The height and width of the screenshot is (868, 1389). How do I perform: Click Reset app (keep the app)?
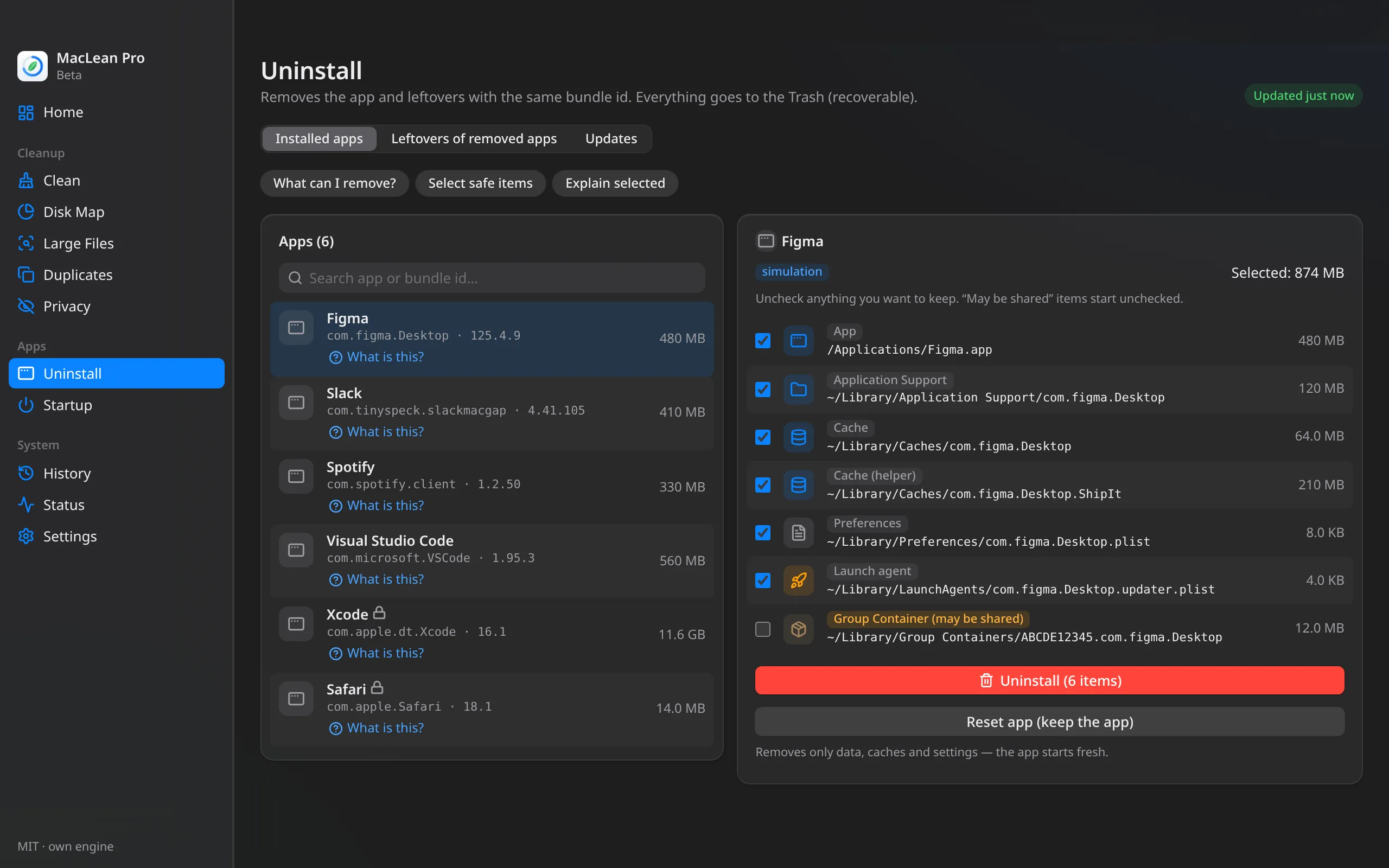[x=1050, y=722]
